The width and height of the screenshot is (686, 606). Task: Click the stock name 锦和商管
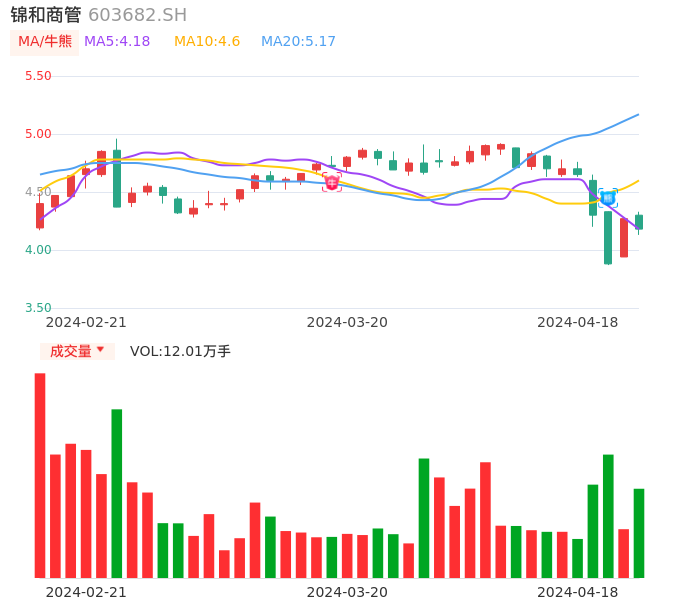click(46, 15)
